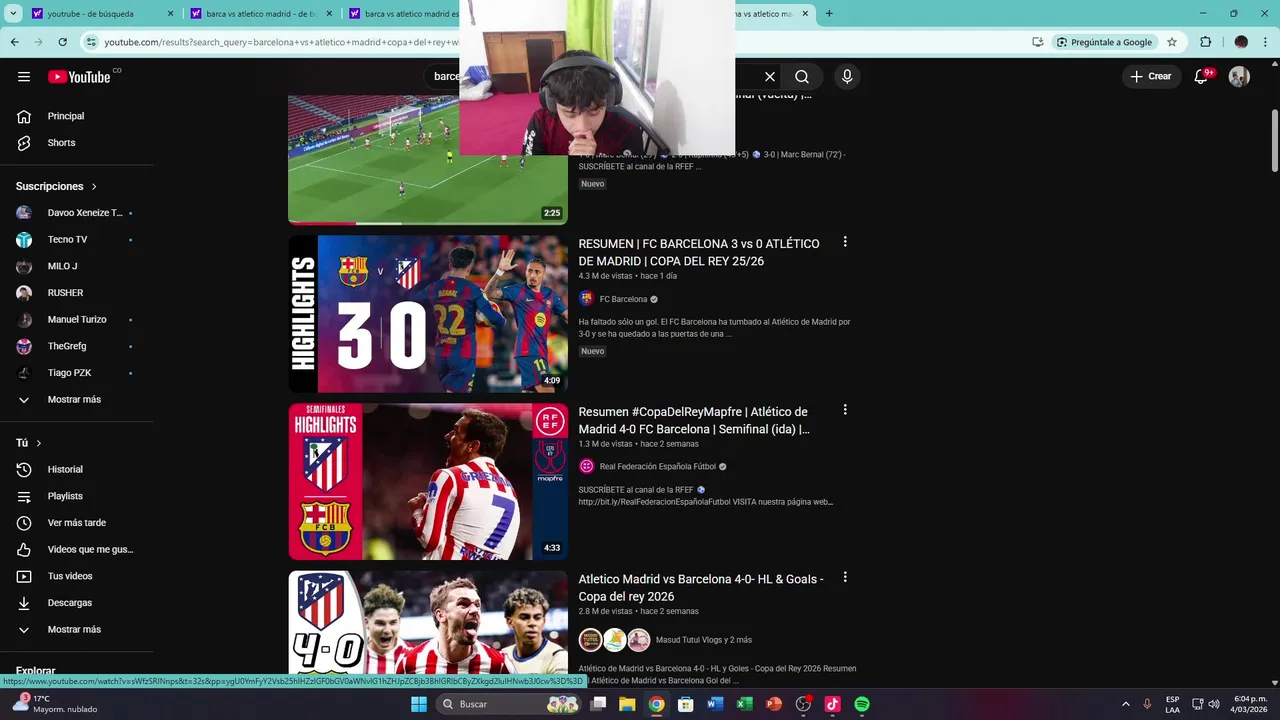Image resolution: width=1280 pixels, height=720 pixels.
Task: Switch to the 'youtrube - de búsqueda' tab
Action: click(x=90, y=14)
